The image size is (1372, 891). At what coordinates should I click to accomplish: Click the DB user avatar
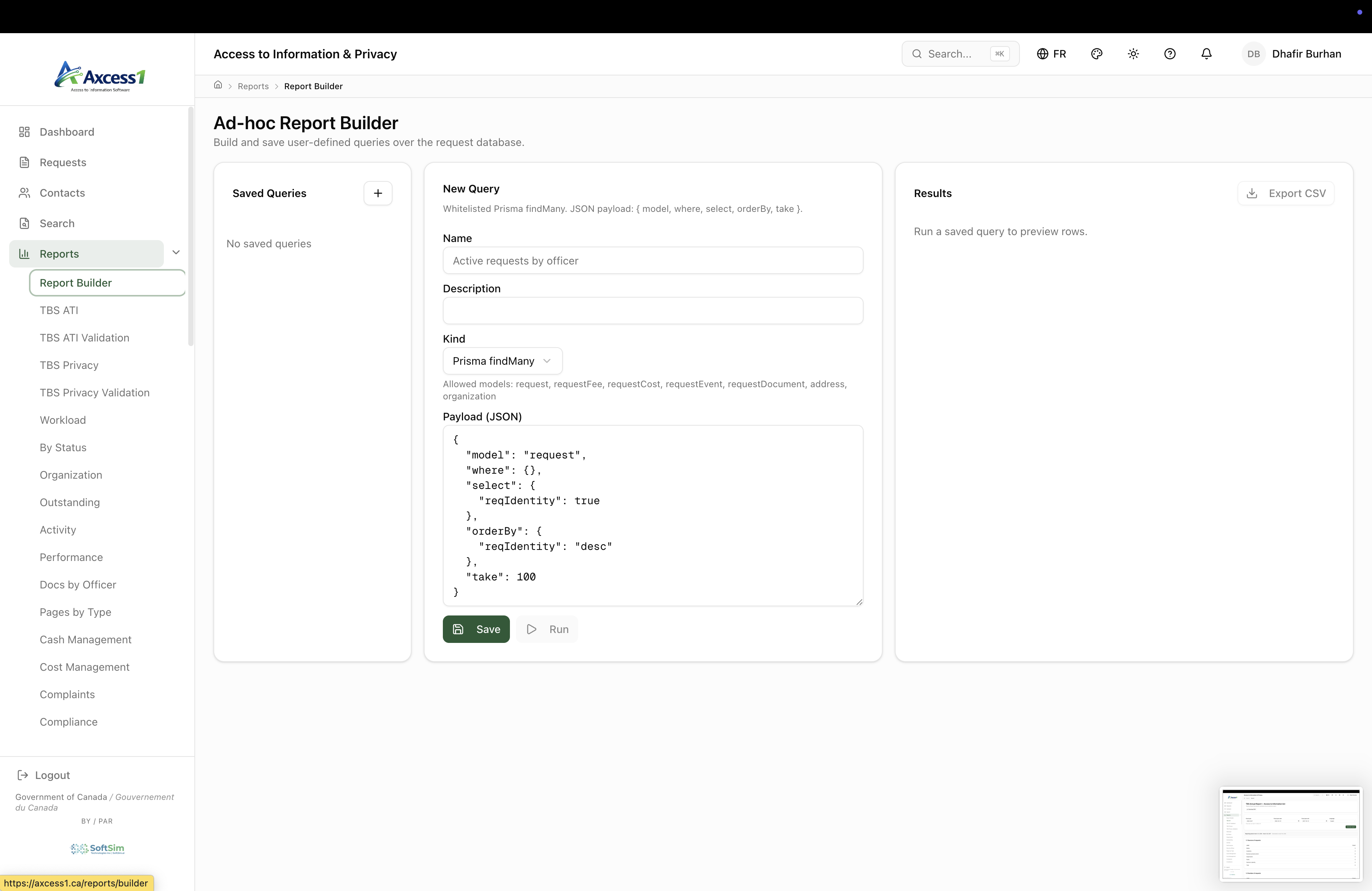point(1253,54)
